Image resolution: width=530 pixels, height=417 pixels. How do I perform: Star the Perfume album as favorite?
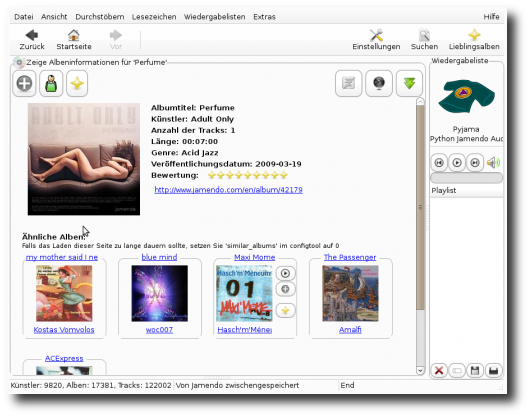77,83
